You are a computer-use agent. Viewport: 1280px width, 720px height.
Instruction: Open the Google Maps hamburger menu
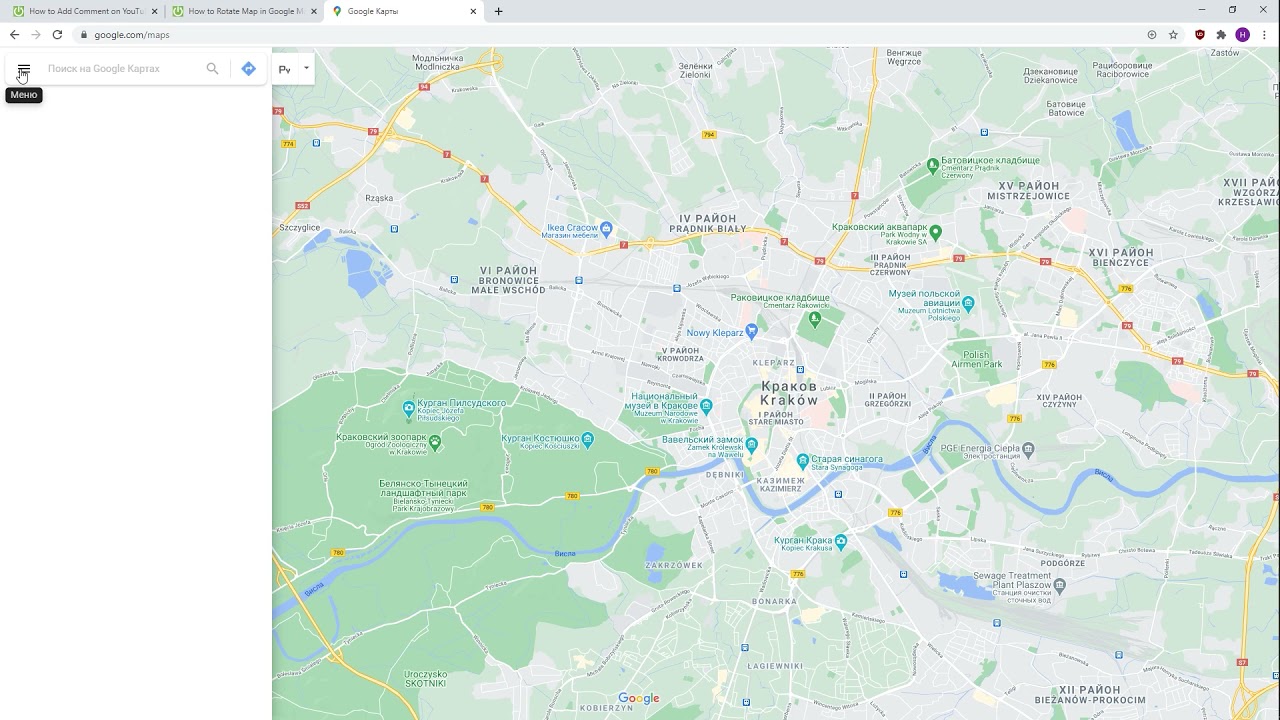24,69
